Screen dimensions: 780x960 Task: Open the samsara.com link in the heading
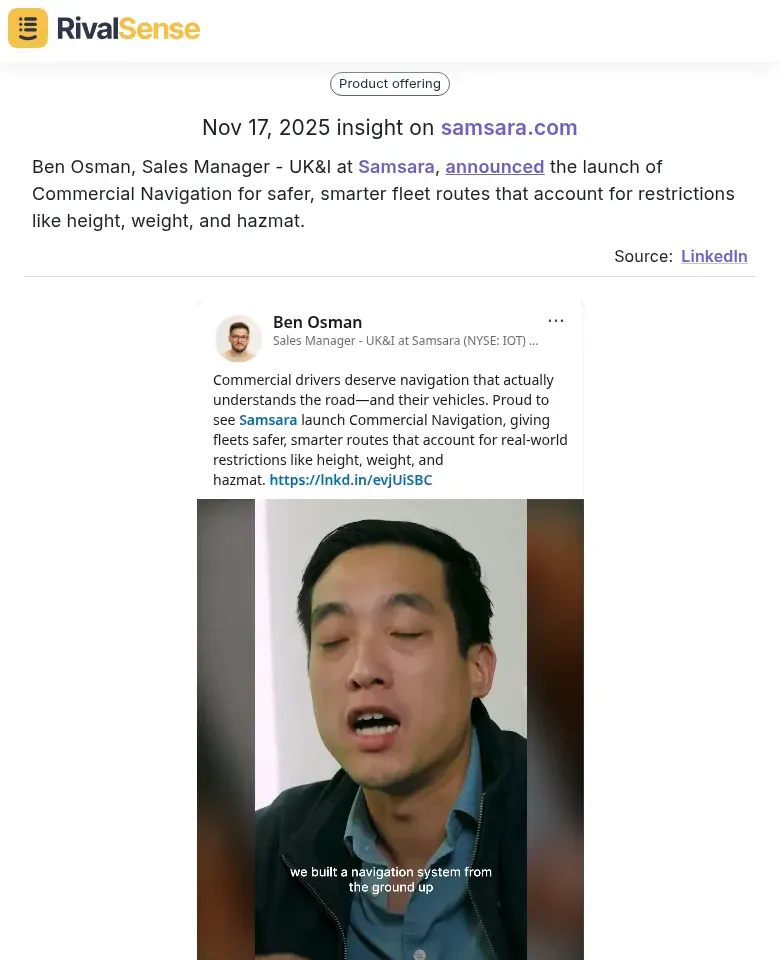[x=509, y=127]
